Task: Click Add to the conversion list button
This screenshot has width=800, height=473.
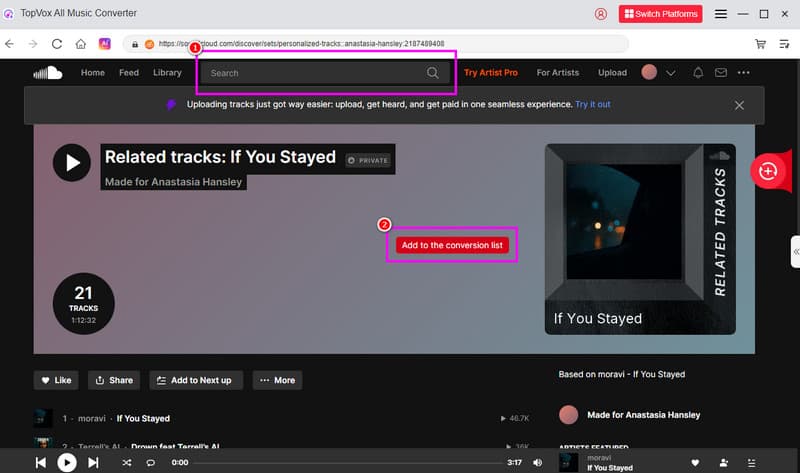Action: [x=451, y=245]
